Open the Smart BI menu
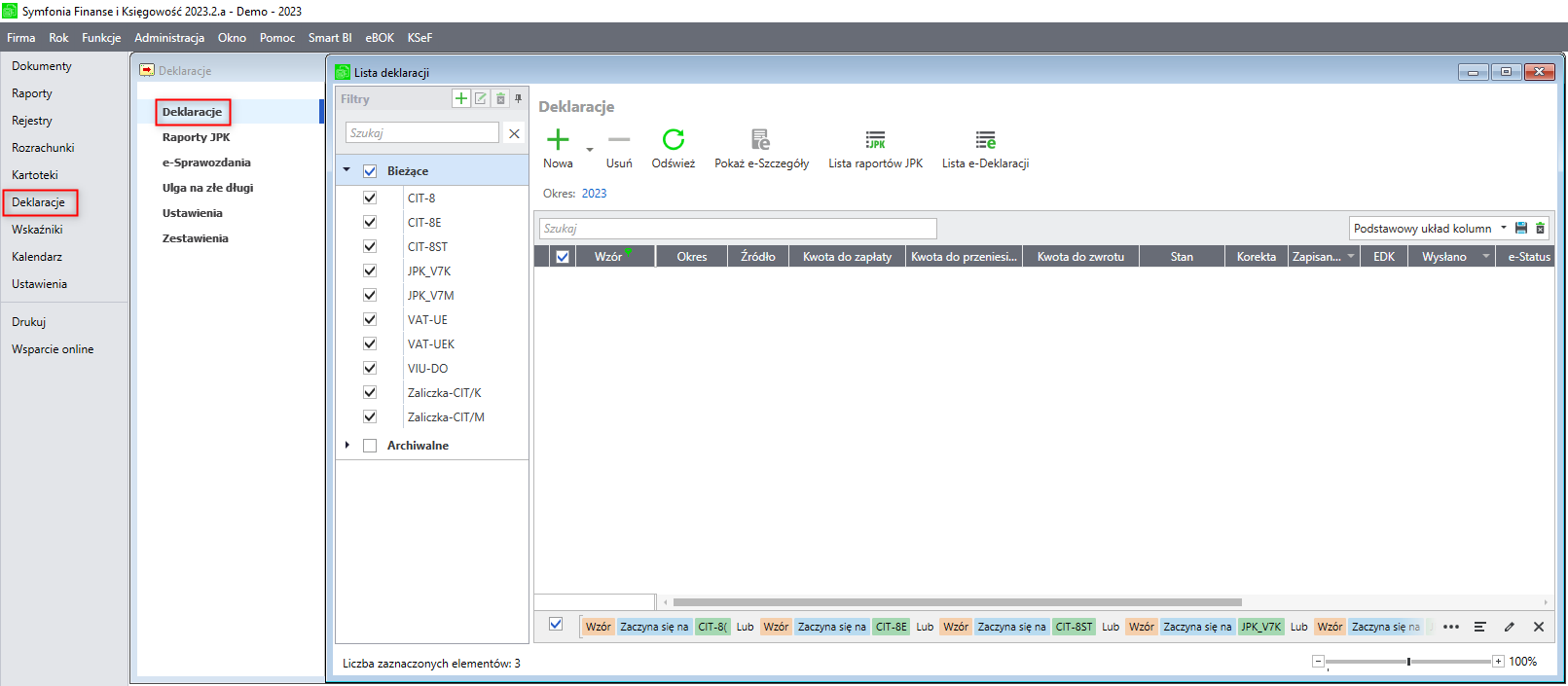1568x686 pixels. (x=330, y=38)
